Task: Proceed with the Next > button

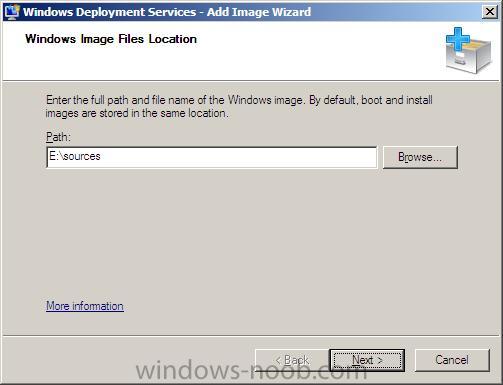Action: pos(367,360)
